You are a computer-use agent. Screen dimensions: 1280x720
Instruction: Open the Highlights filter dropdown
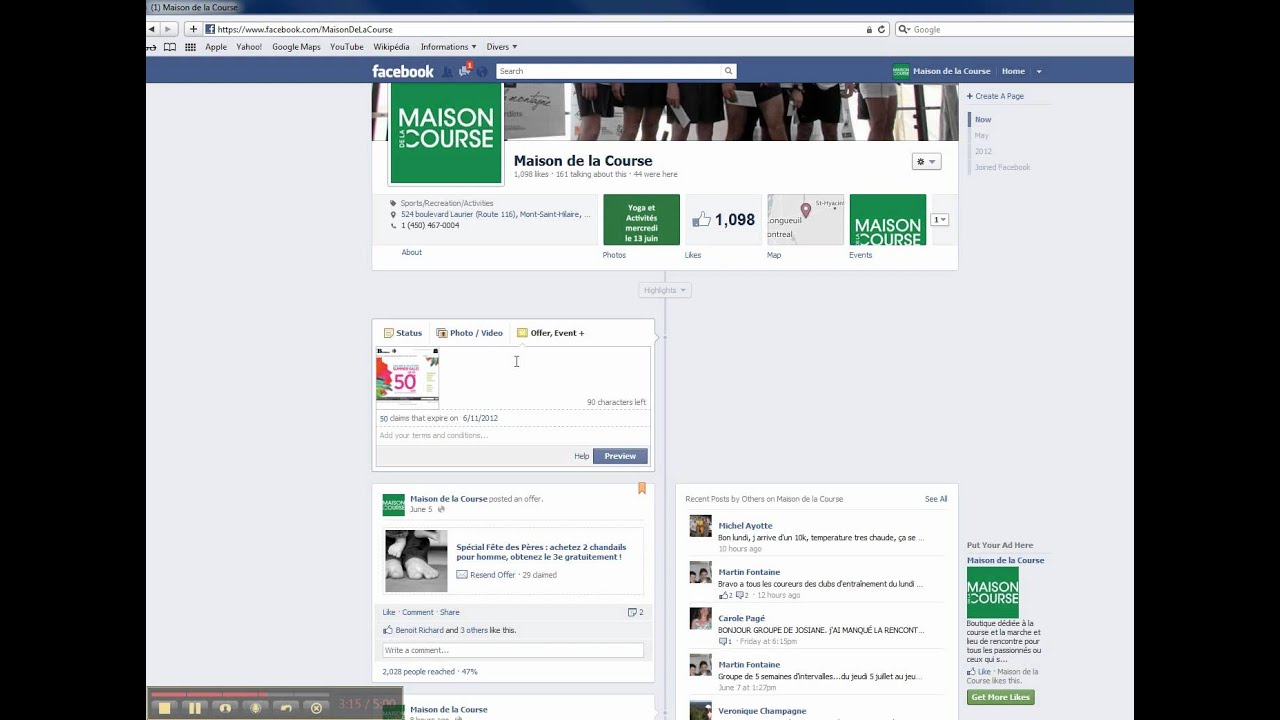tap(665, 290)
